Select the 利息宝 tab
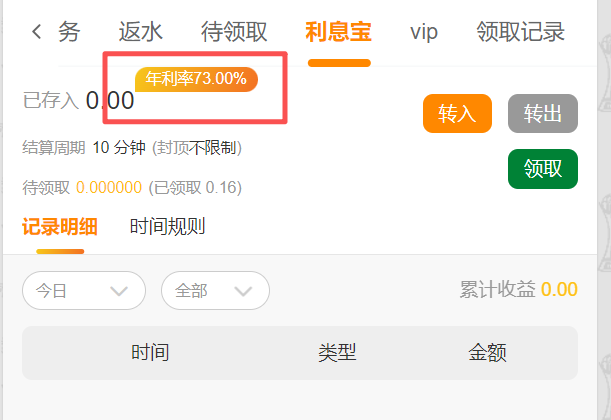Screen dimensions: 611x420 339,32
